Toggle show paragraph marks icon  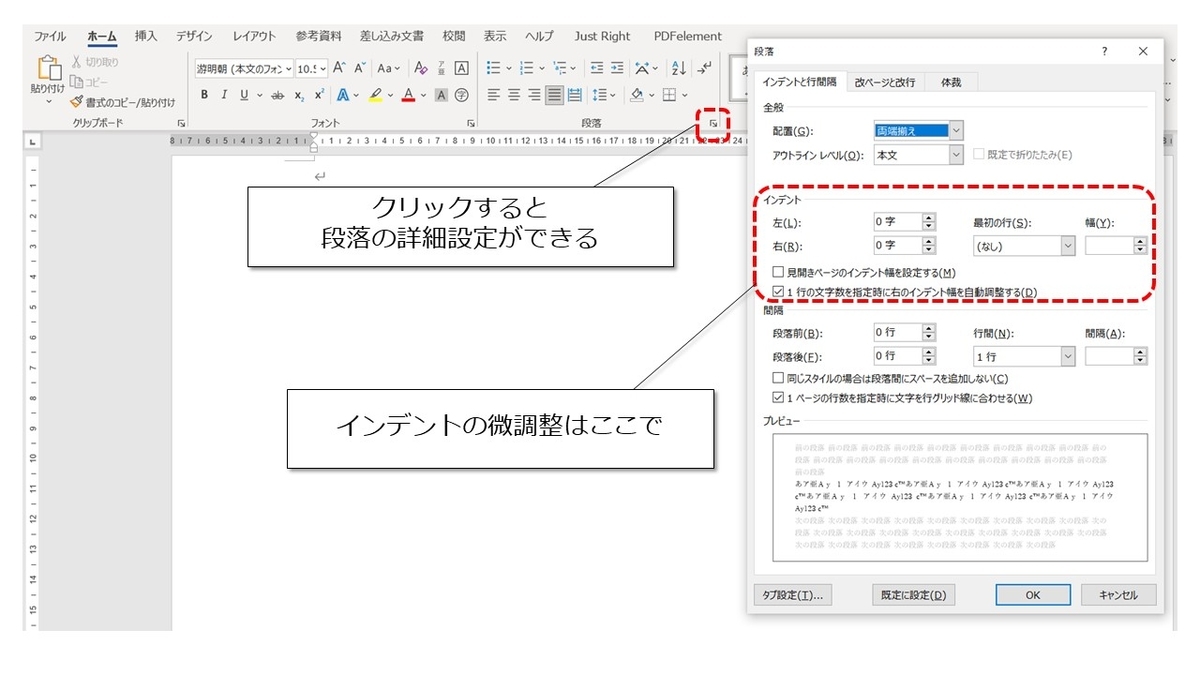click(705, 68)
